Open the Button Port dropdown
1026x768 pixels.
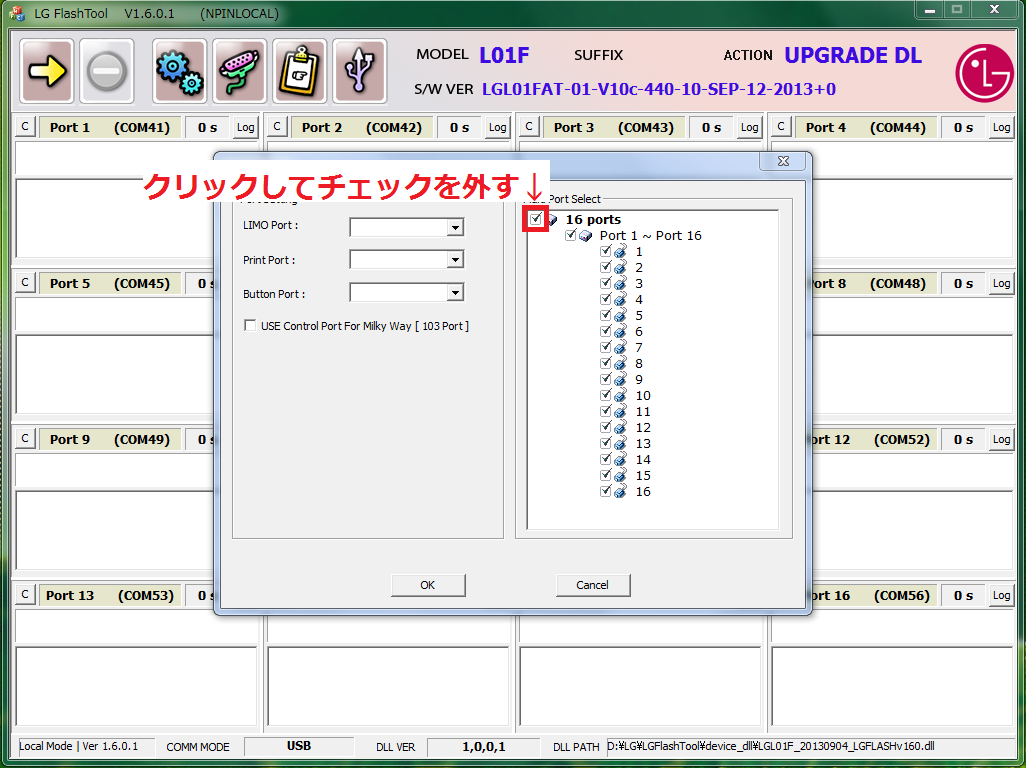455,292
